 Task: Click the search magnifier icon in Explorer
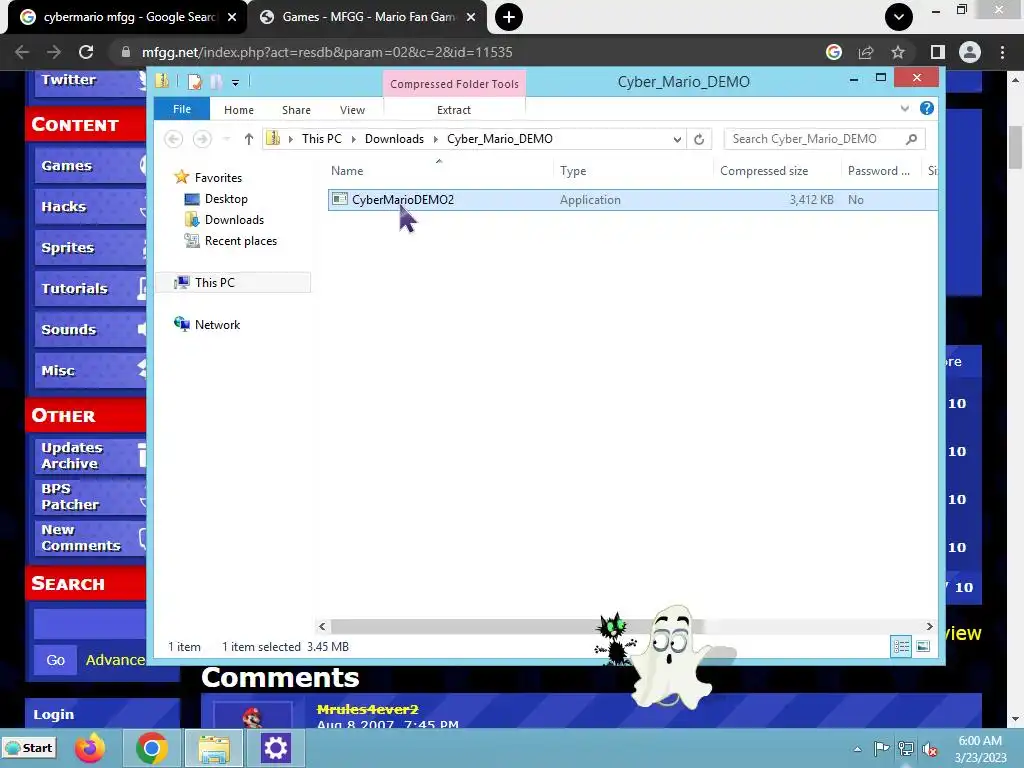point(911,138)
